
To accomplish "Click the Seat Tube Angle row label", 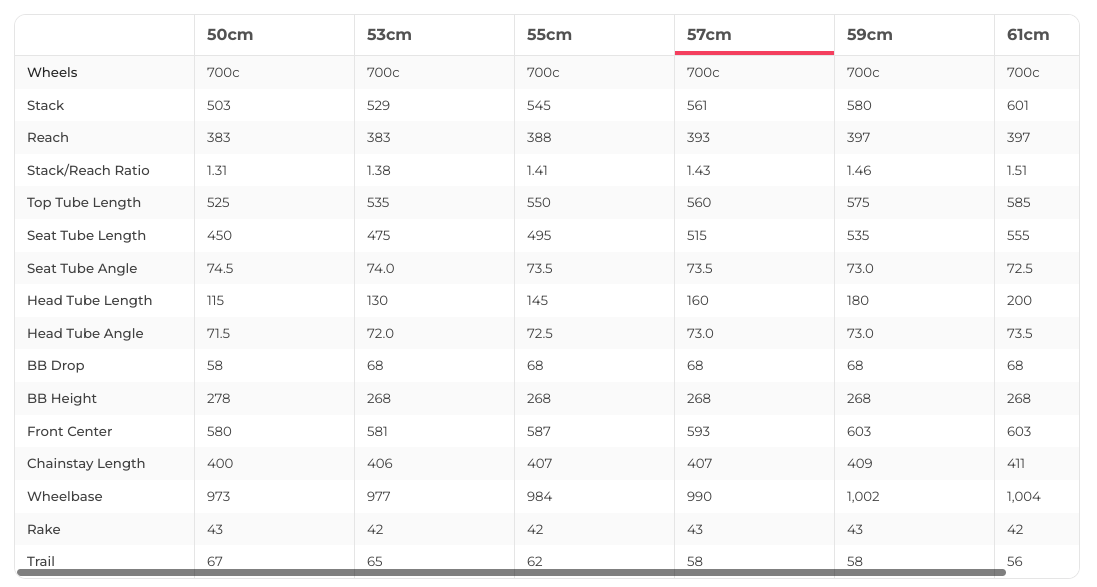I will (82, 269).
